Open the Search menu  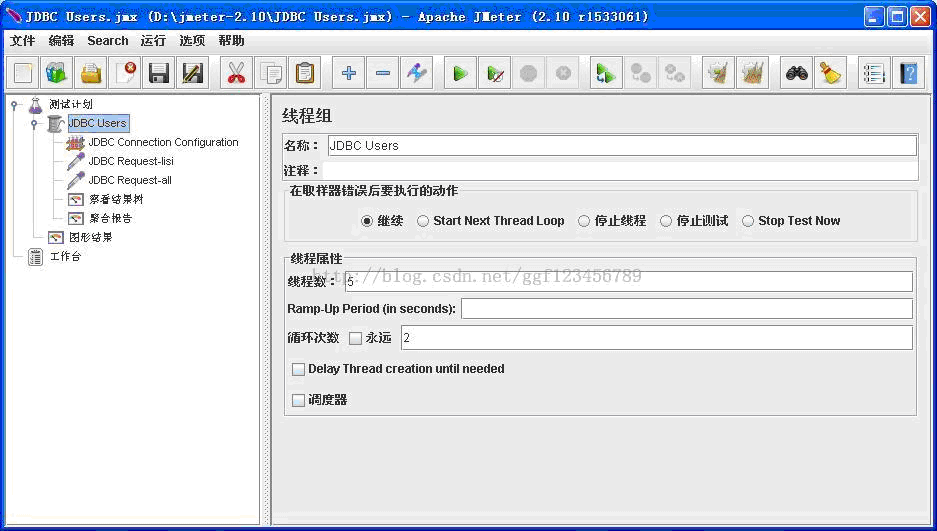tap(108, 41)
